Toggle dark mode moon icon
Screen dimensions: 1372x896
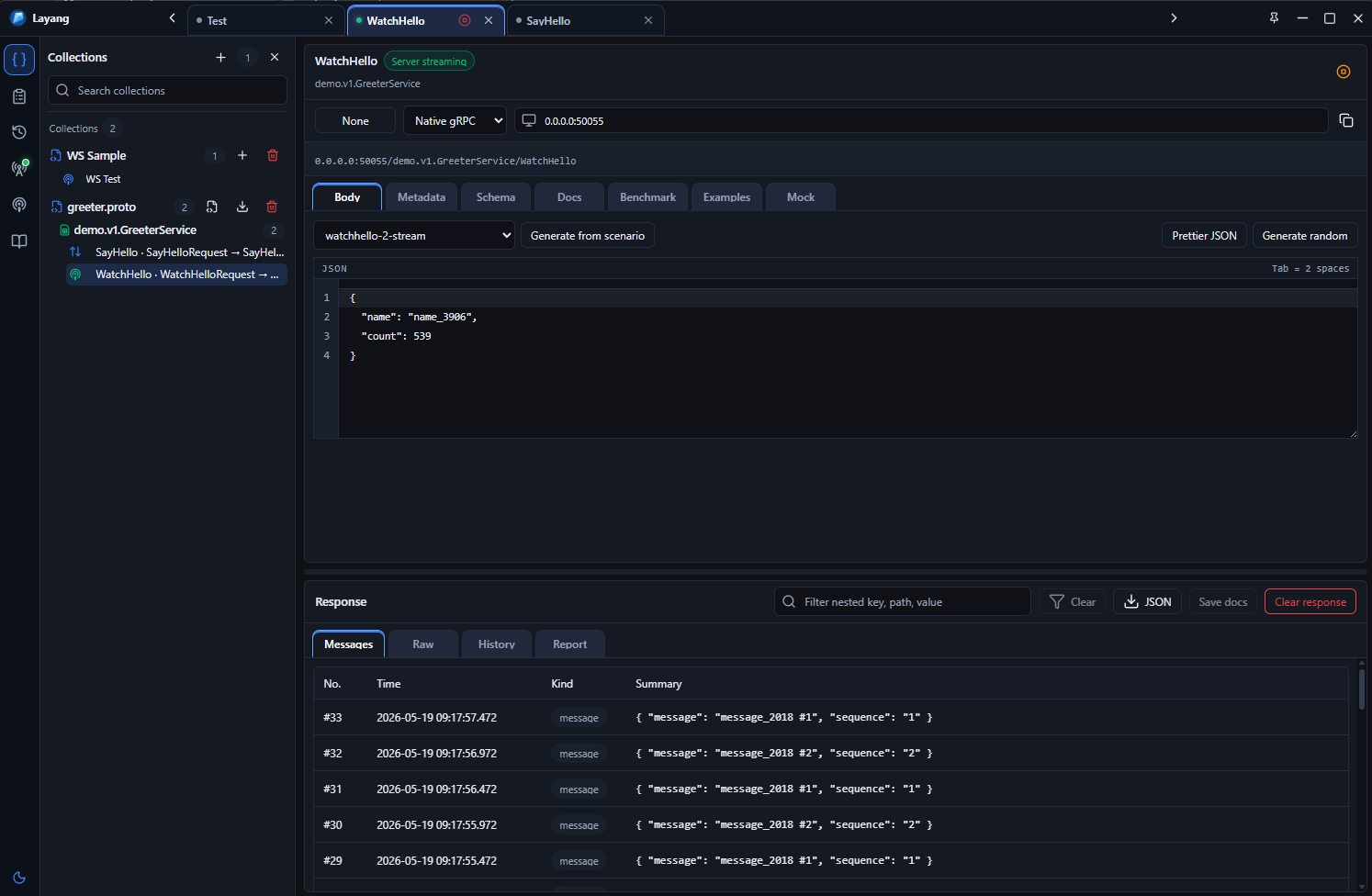pyautogui.click(x=19, y=878)
